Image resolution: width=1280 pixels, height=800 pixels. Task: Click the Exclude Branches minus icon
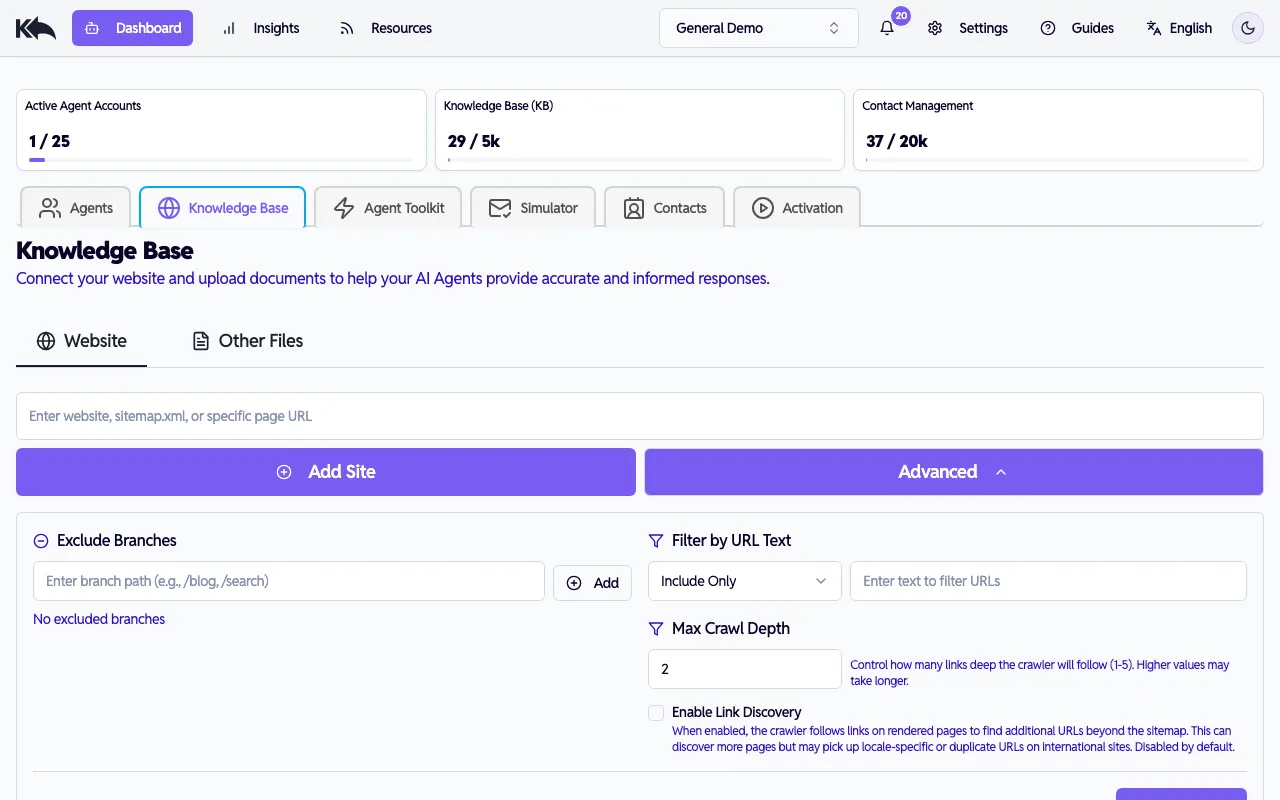(40, 540)
